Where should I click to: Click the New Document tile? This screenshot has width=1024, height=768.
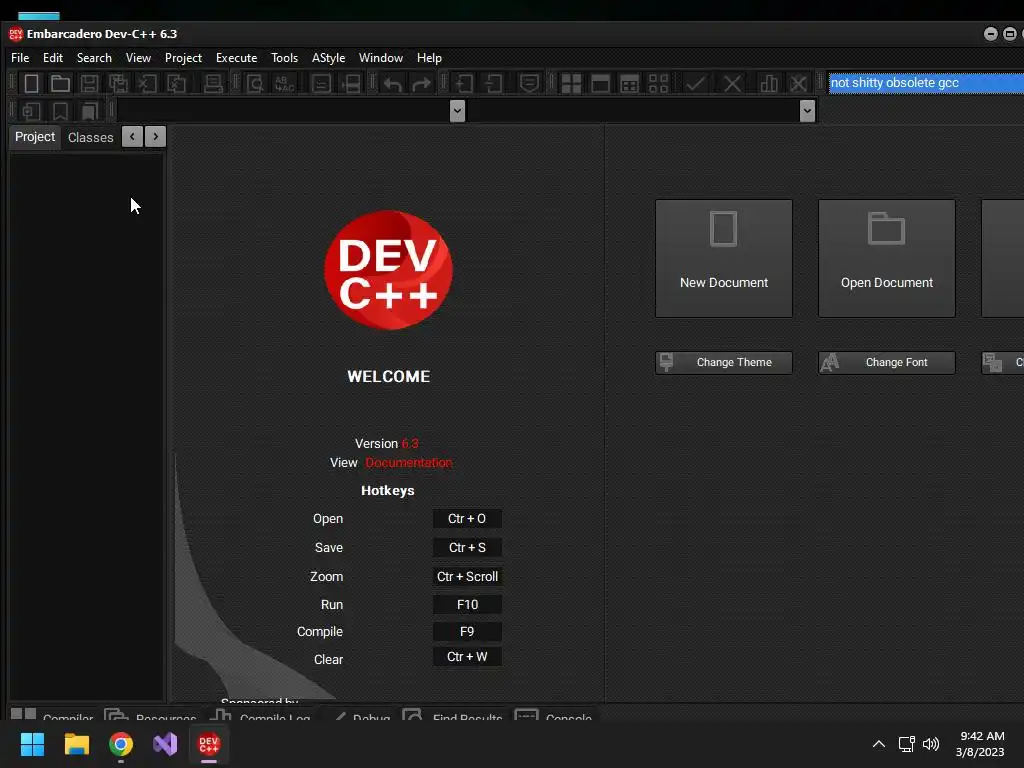tap(724, 259)
